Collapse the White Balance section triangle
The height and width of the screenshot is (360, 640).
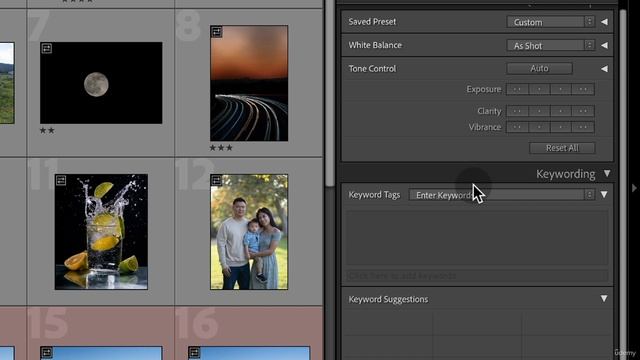[x=604, y=45]
